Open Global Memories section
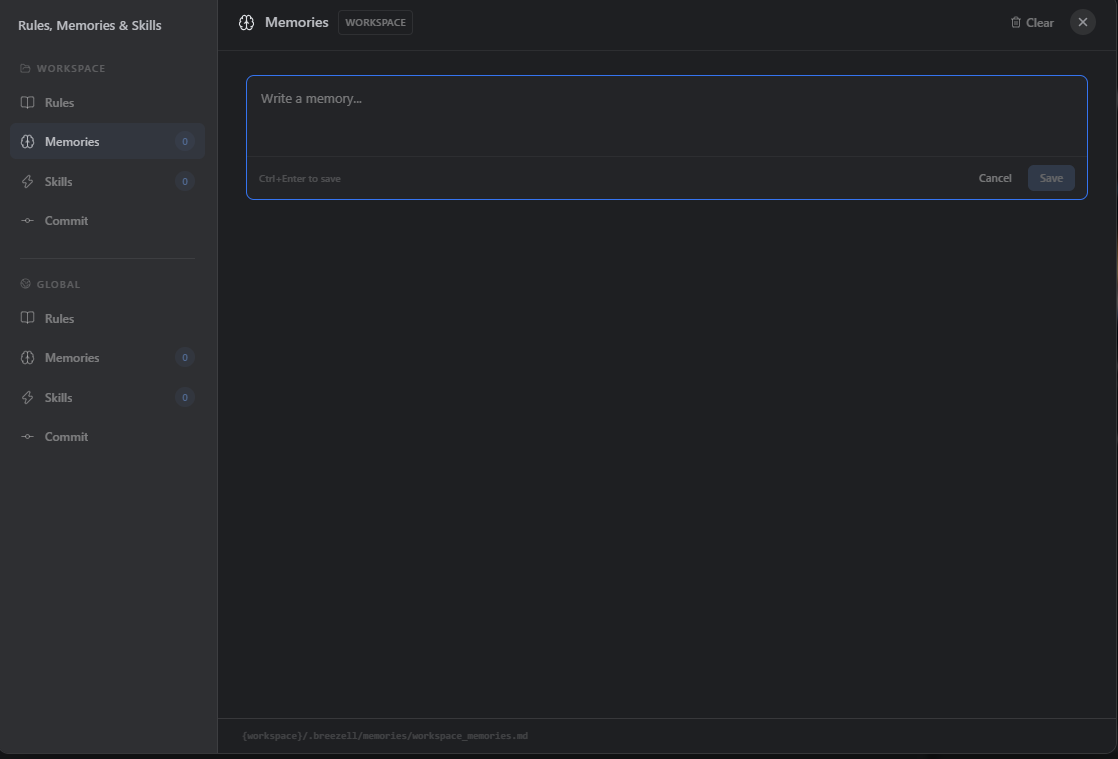 click(x=108, y=358)
